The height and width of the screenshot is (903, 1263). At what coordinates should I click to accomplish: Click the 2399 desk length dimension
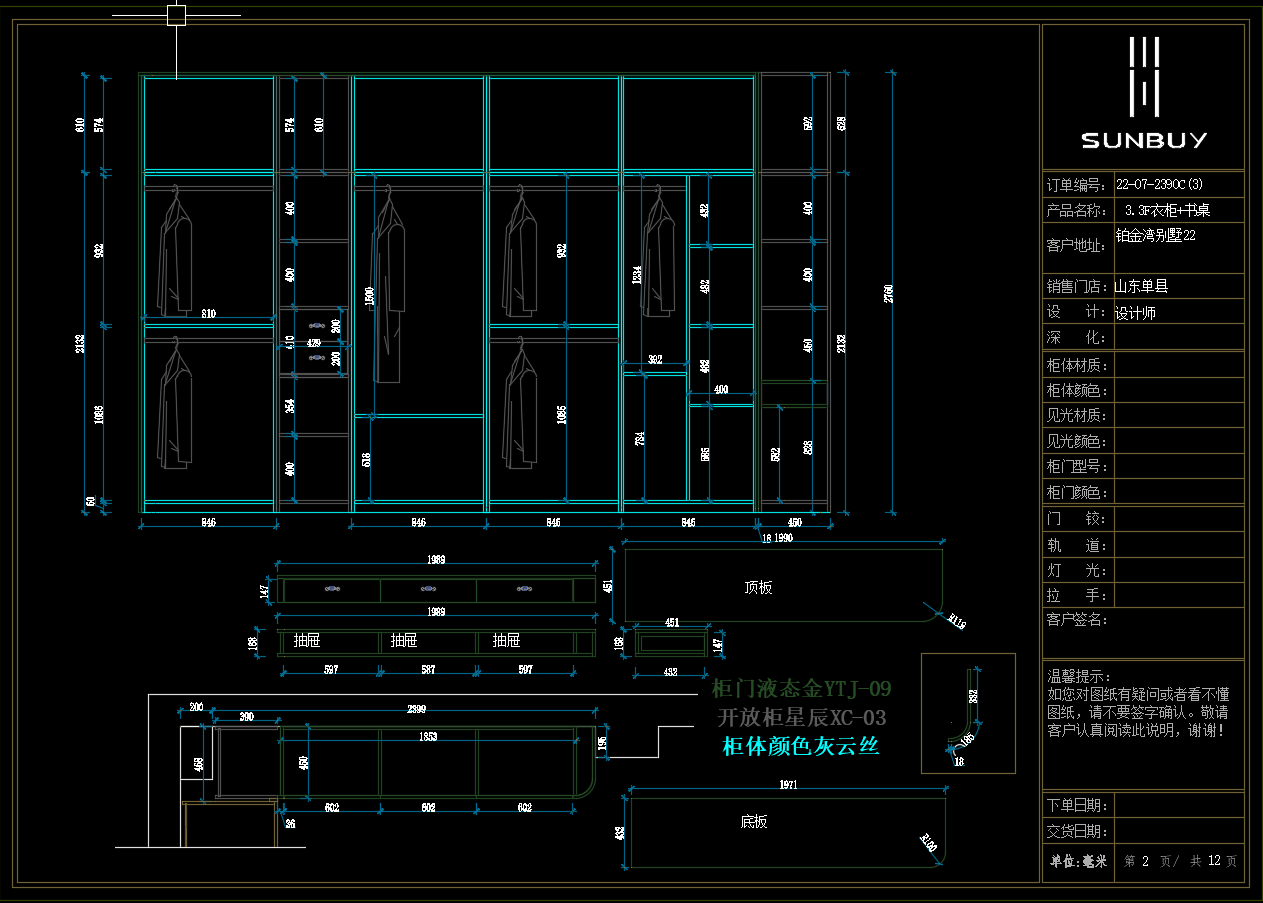(x=416, y=709)
